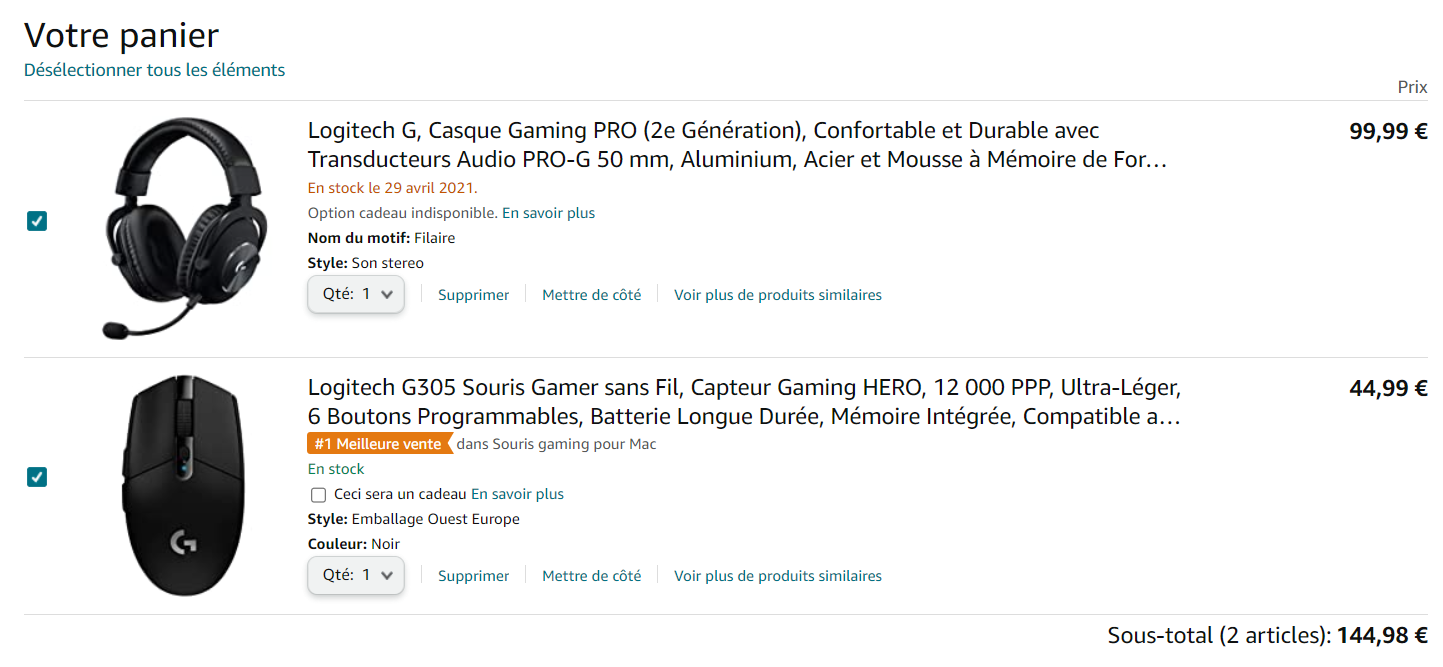Click 'En savoir plus' beside the gift checkbox
This screenshot has height=667, width=1443.
tap(517, 494)
